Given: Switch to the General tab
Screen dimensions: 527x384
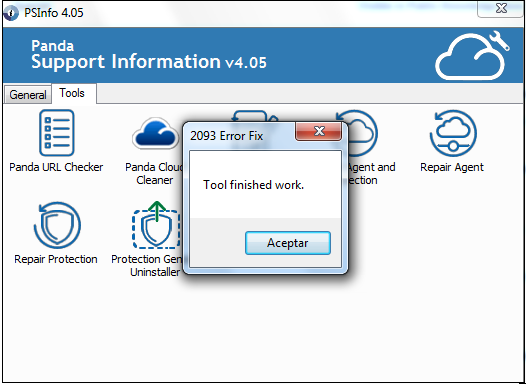Looking at the screenshot, I should tap(28, 94).
